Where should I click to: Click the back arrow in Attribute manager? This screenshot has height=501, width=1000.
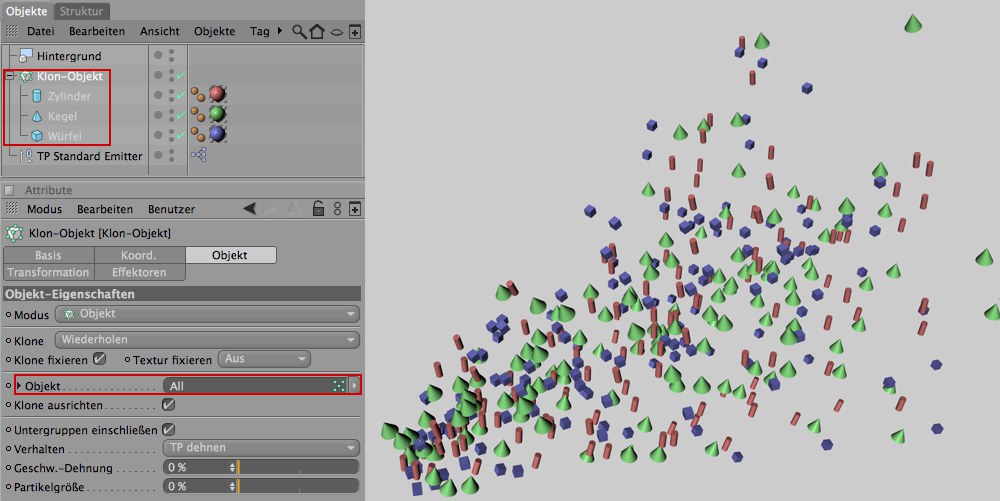(x=250, y=209)
